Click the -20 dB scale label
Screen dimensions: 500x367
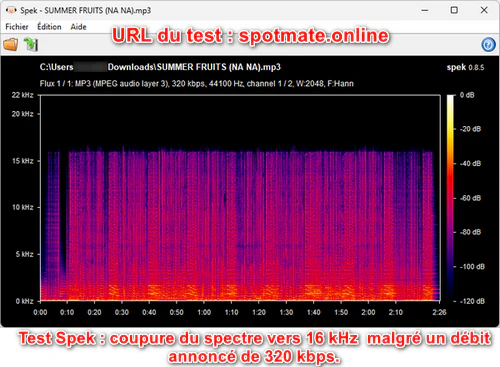click(470, 129)
